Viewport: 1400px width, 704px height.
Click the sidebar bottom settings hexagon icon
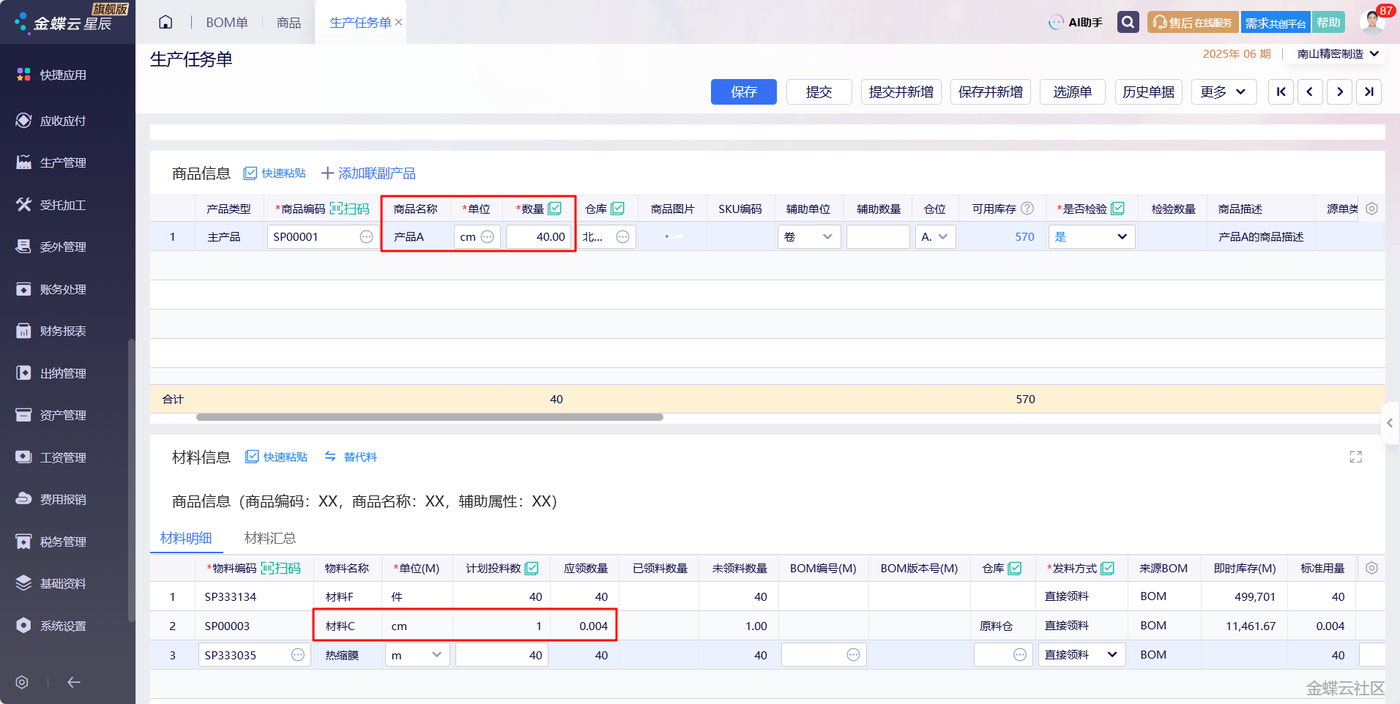22,682
